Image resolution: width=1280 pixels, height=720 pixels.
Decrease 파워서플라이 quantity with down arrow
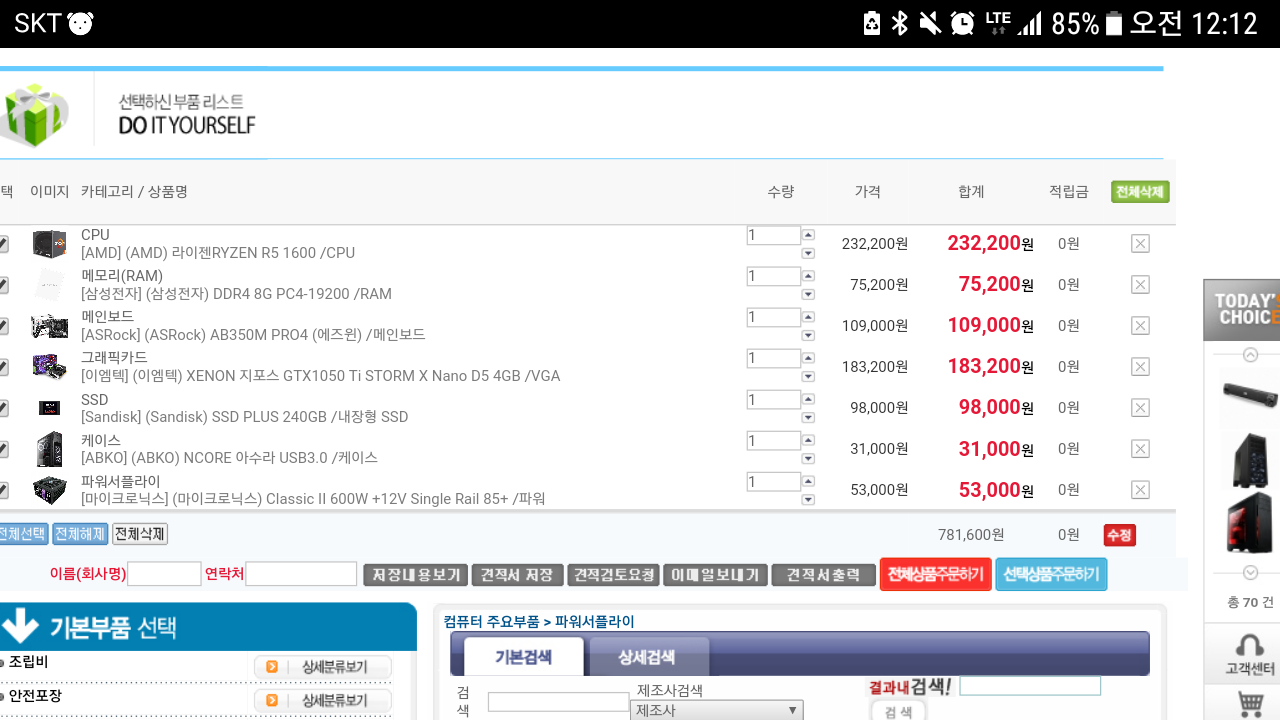[x=808, y=499]
